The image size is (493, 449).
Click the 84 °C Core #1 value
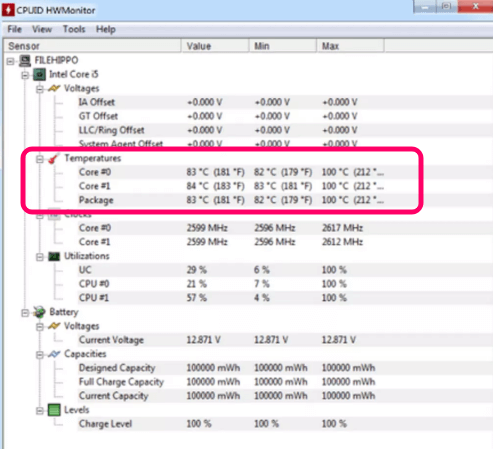216,186
